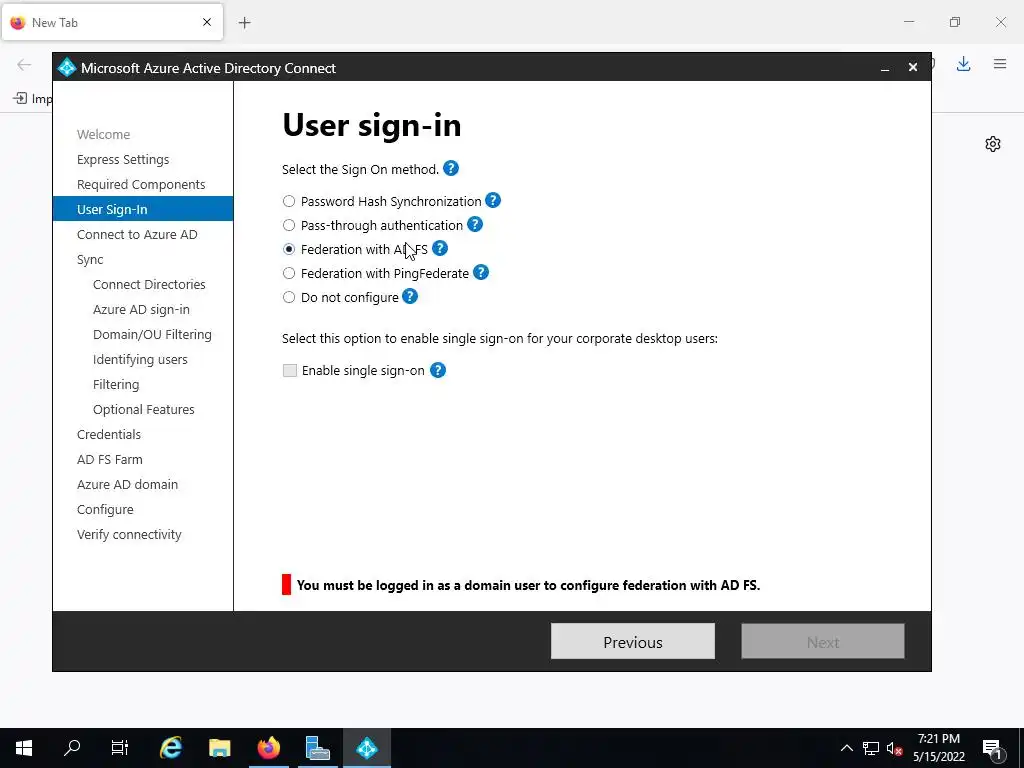Screen dimensions: 1024x768
Task: Open Filtering sub-step
Action: (x=116, y=384)
